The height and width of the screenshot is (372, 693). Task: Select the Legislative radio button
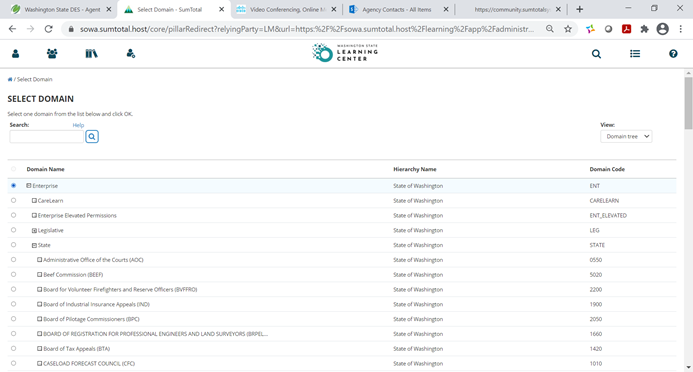tap(14, 230)
